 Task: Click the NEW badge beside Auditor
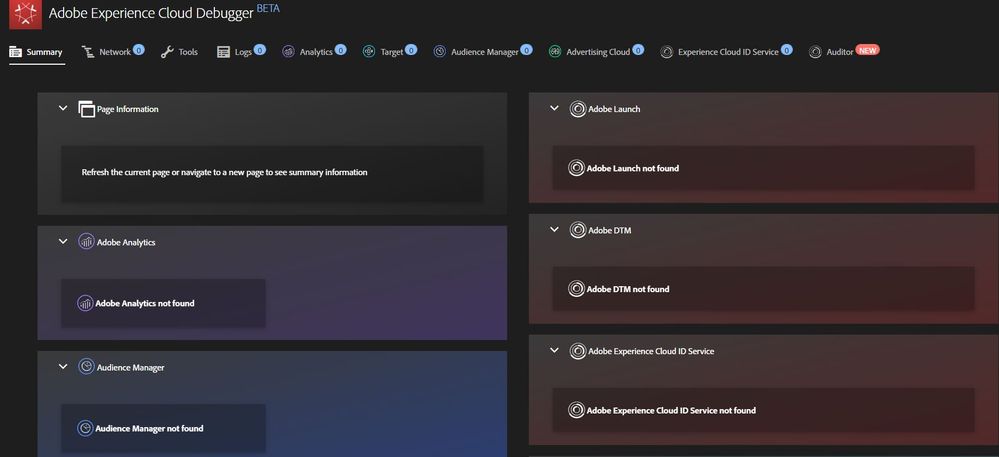pyautogui.click(x=867, y=50)
